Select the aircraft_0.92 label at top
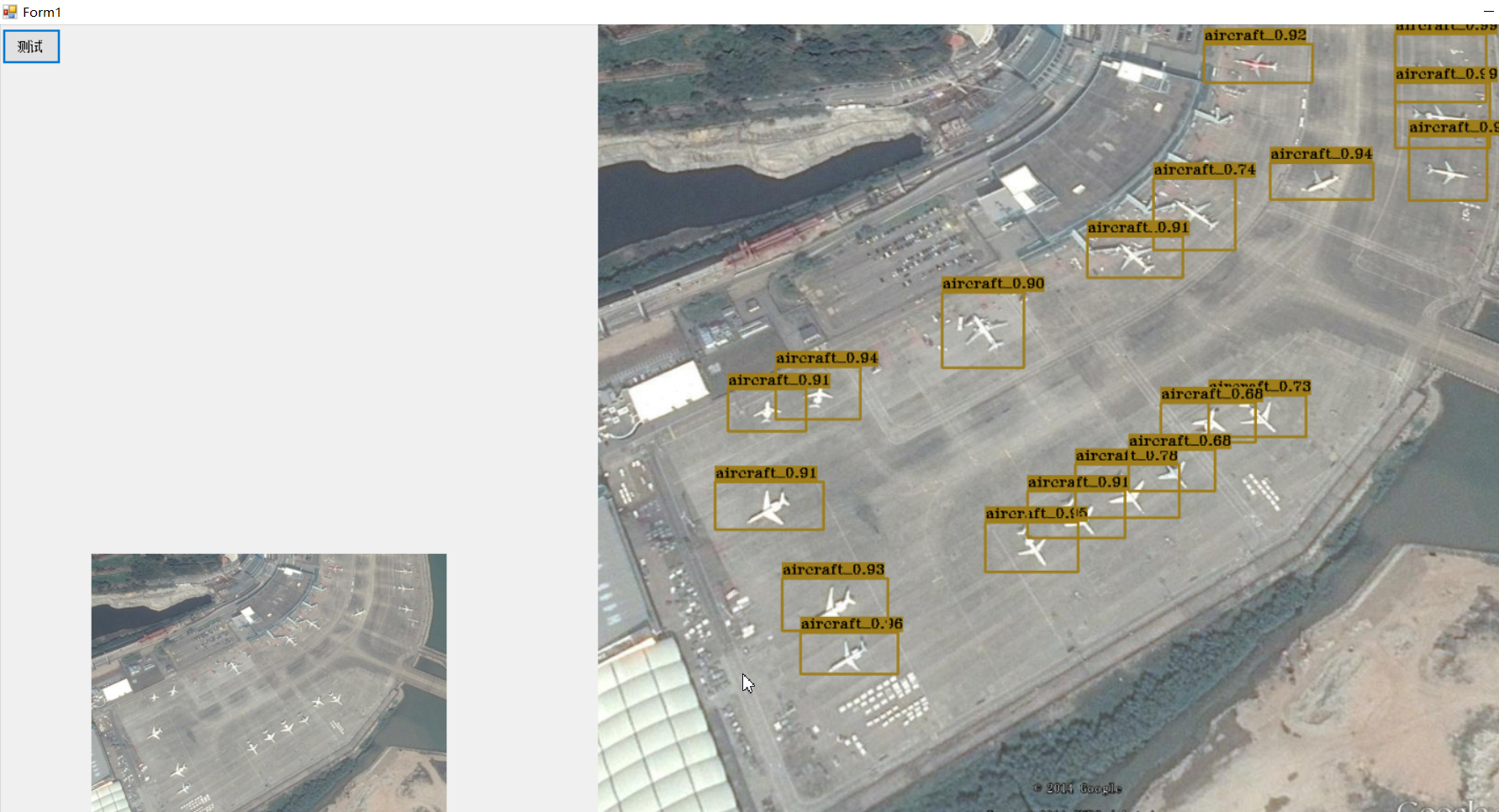Image resolution: width=1499 pixels, height=812 pixels. [x=1255, y=35]
